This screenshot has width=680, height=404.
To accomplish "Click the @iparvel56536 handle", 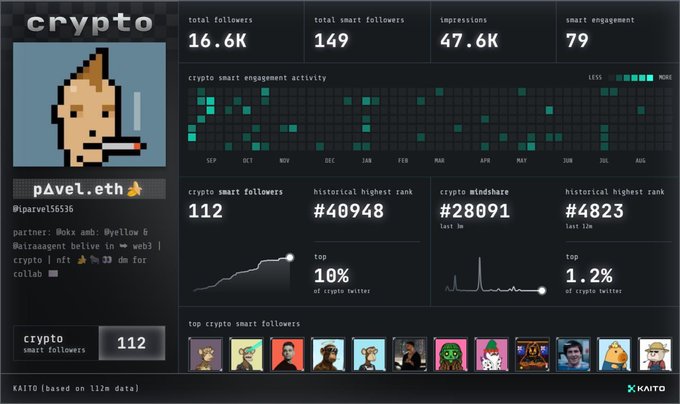I will [x=43, y=209].
